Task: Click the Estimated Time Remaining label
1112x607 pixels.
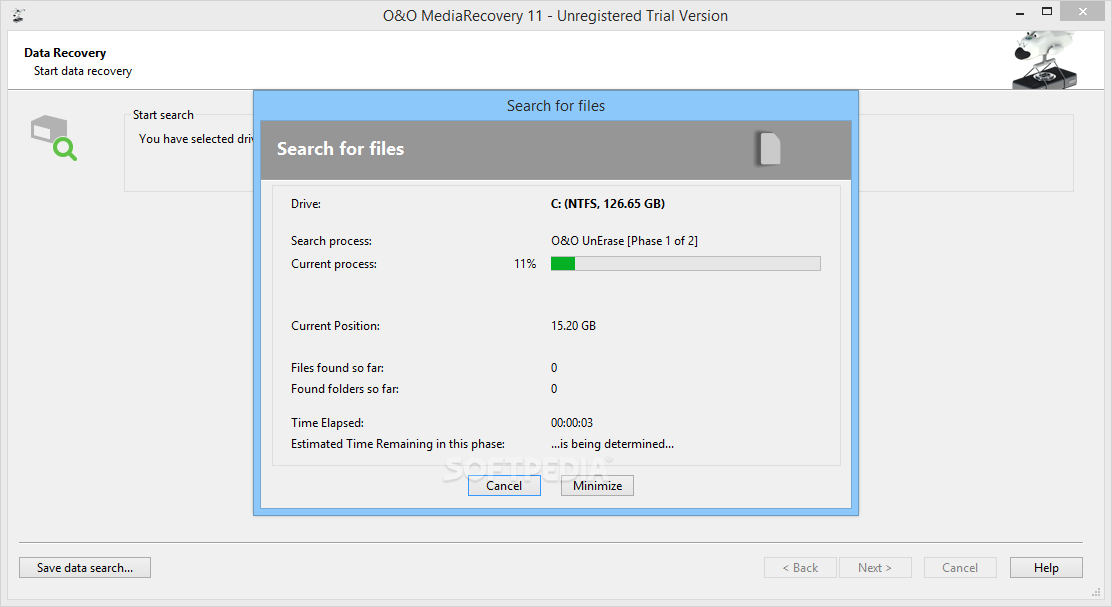Action: pos(398,444)
